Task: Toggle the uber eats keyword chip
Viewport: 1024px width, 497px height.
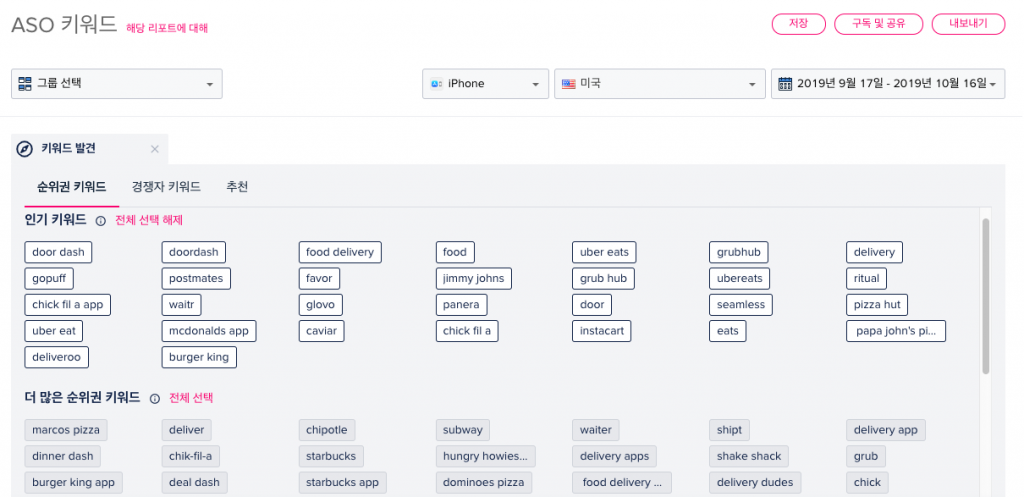Action: pos(604,252)
